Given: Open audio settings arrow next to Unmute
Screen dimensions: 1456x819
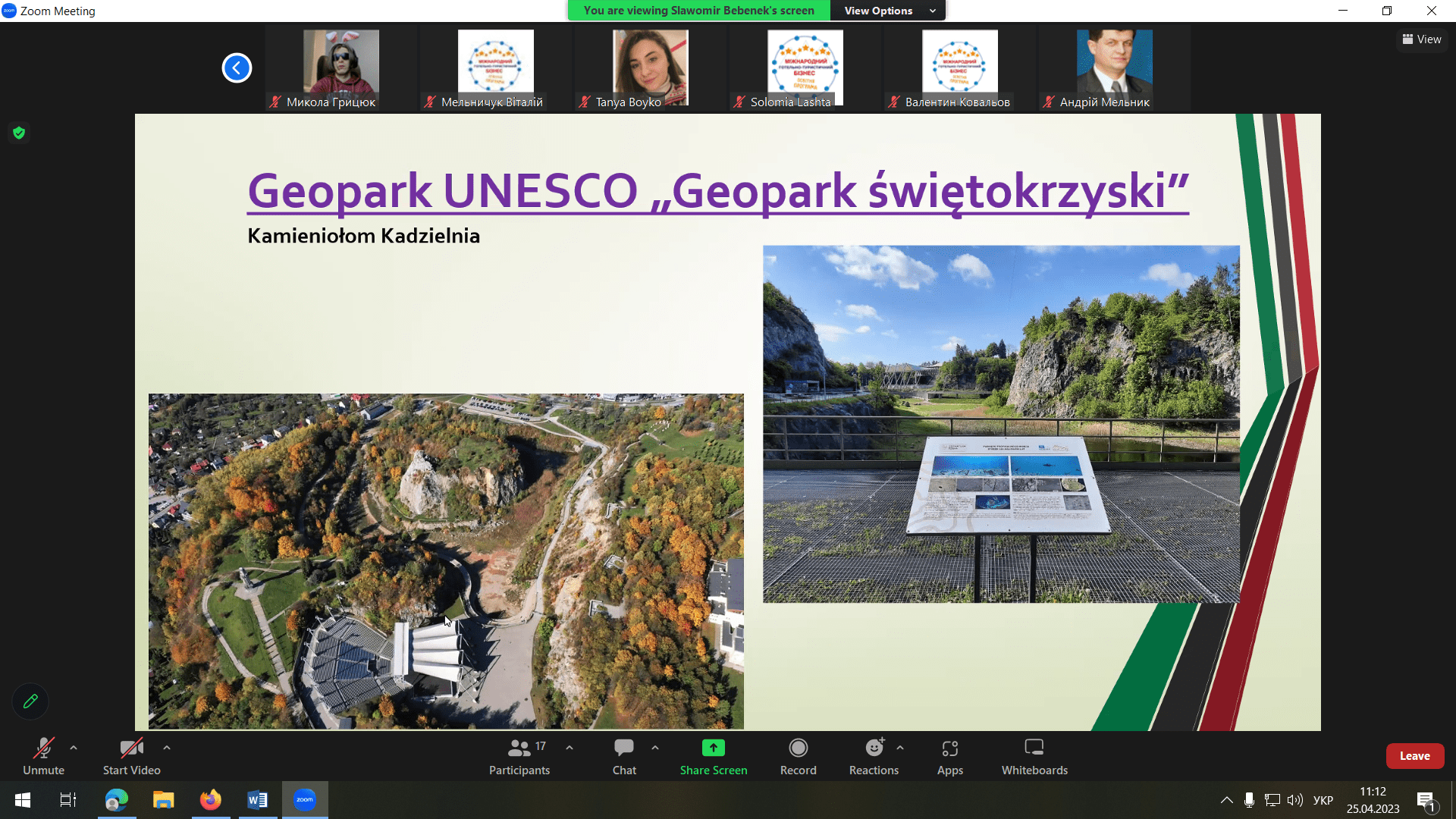Looking at the screenshot, I should coord(74,748).
